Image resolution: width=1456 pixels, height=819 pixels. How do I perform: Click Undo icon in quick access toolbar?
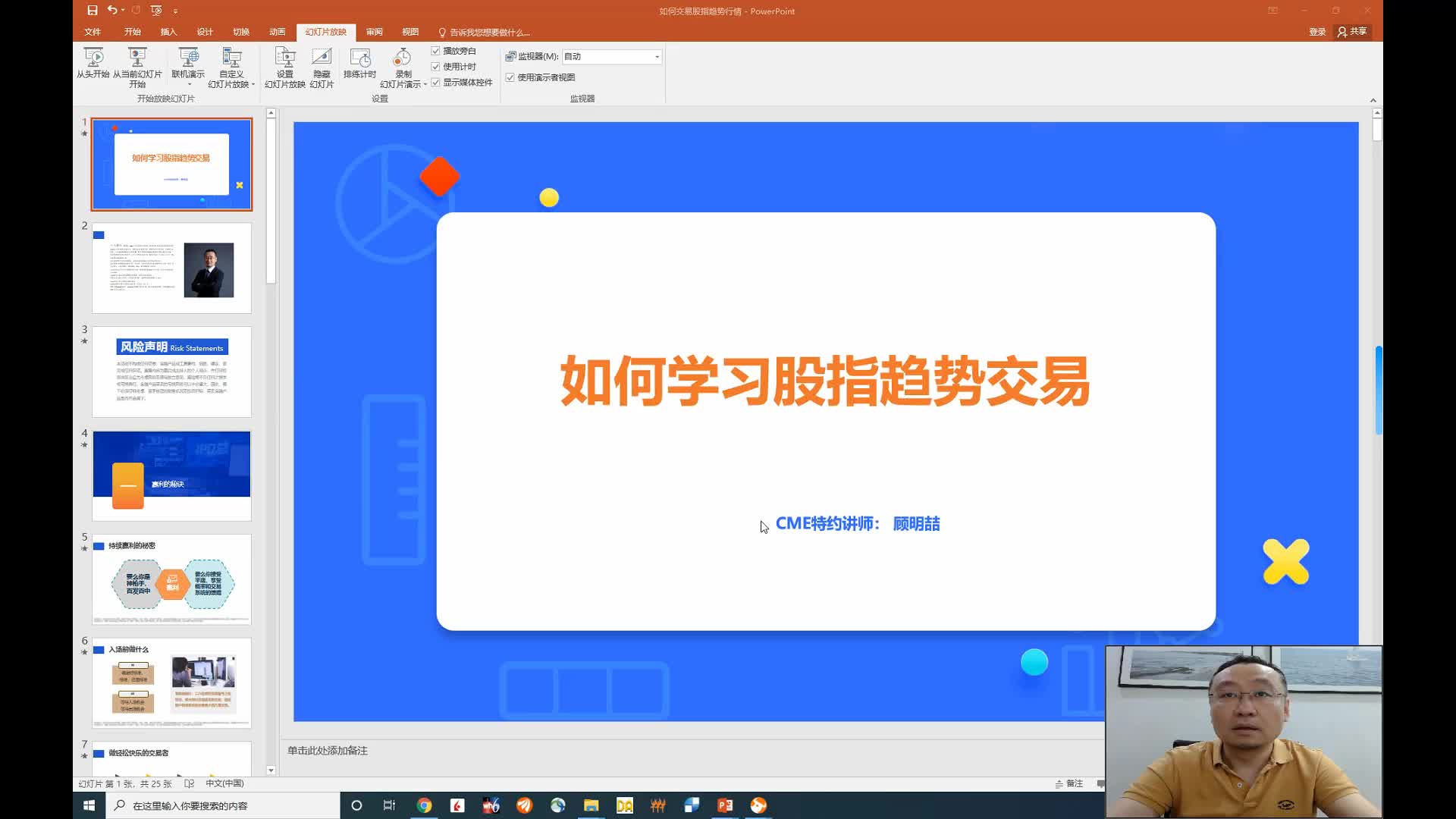coord(112,11)
